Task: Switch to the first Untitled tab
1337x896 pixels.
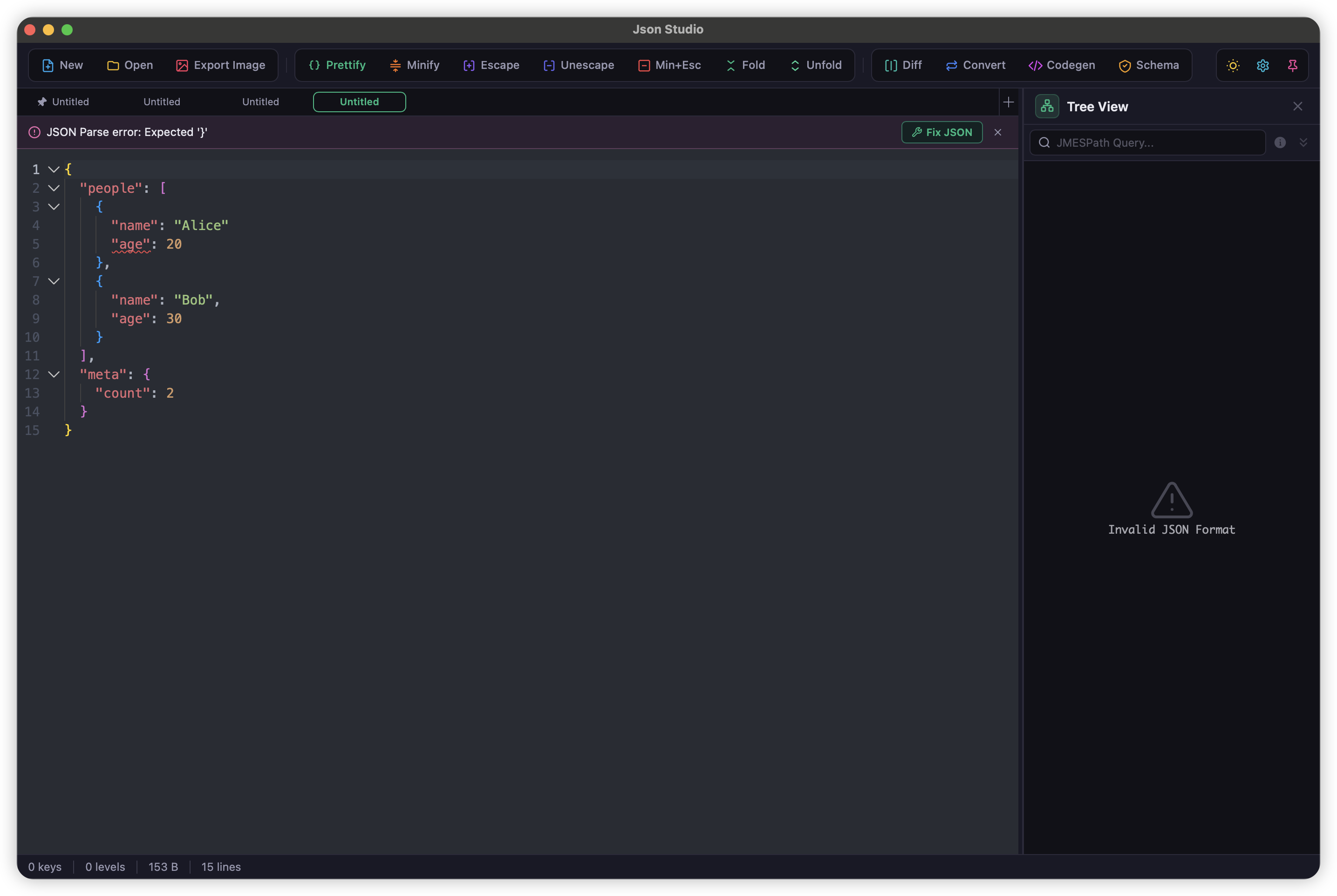Action: click(x=70, y=102)
